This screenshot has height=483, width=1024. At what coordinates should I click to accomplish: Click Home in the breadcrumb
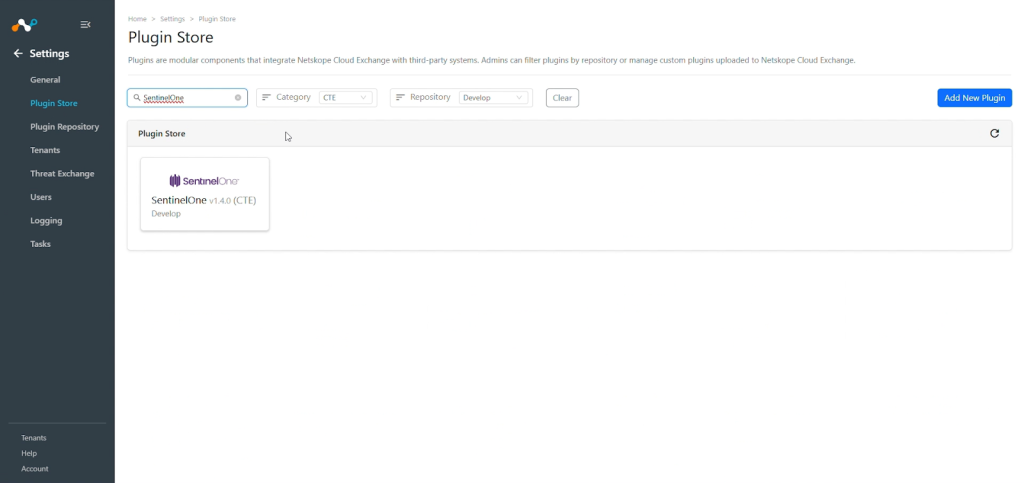pyautogui.click(x=137, y=19)
